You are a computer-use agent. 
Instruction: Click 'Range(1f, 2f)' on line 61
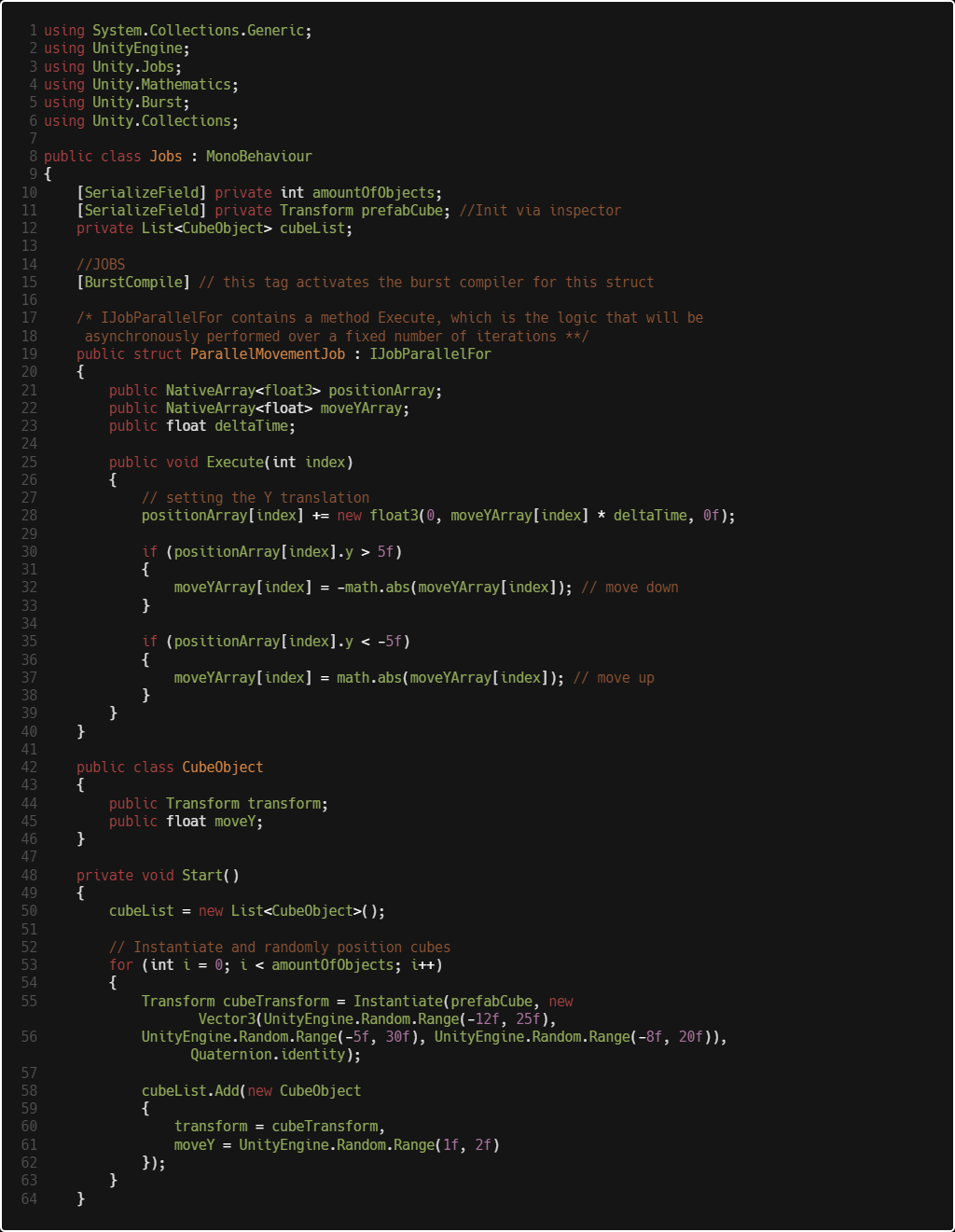tap(446, 1145)
